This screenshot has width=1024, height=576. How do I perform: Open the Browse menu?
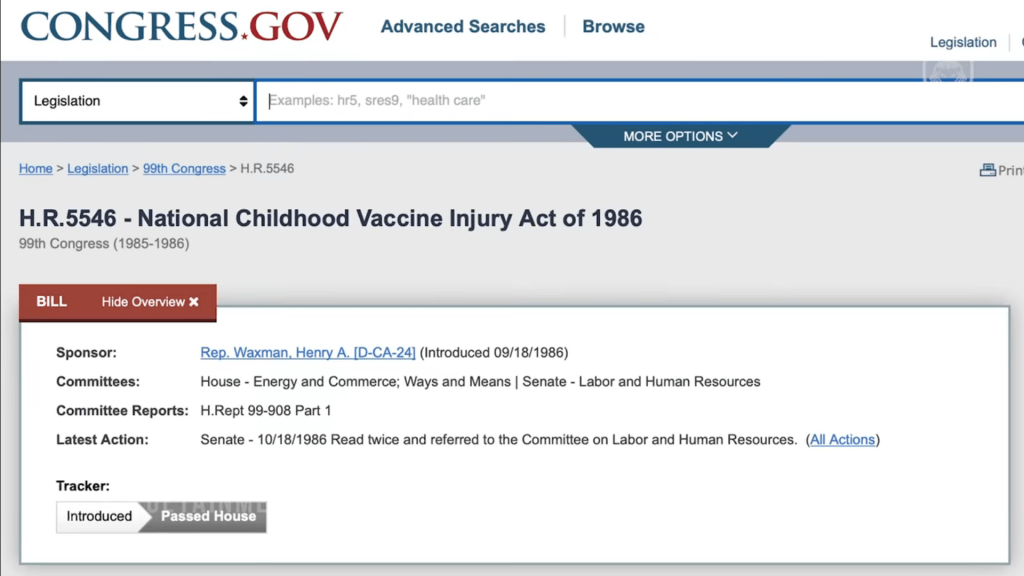click(x=613, y=27)
